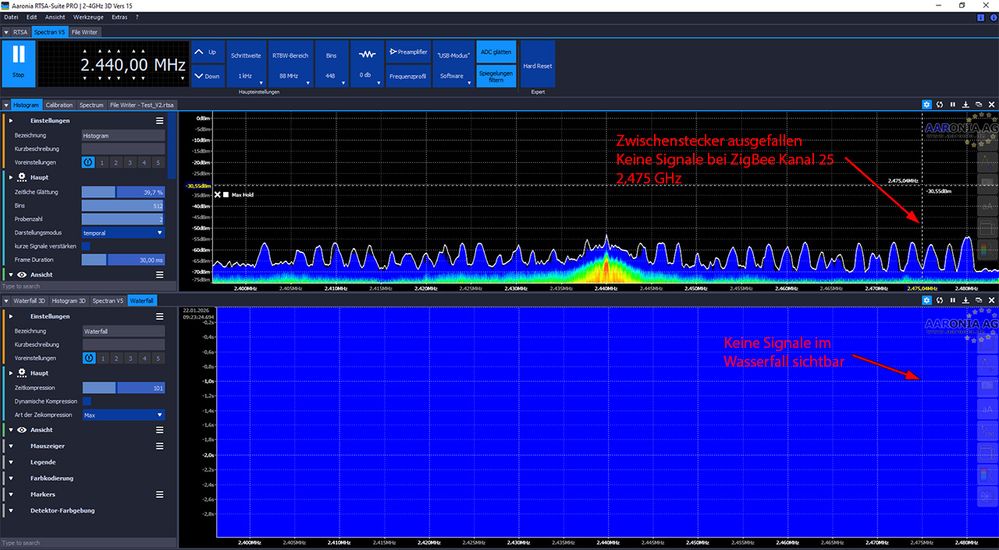The image size is (999, 550).
Task: Click the settings gear in Histogram panel header
Action: pyautogui.click(x=926, y=104)
